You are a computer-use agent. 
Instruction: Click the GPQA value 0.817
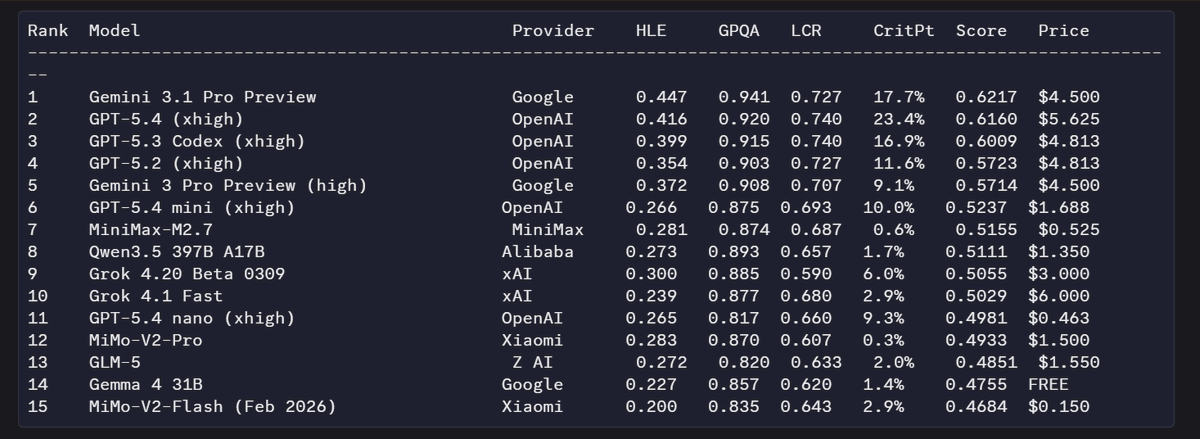[734, 318]
